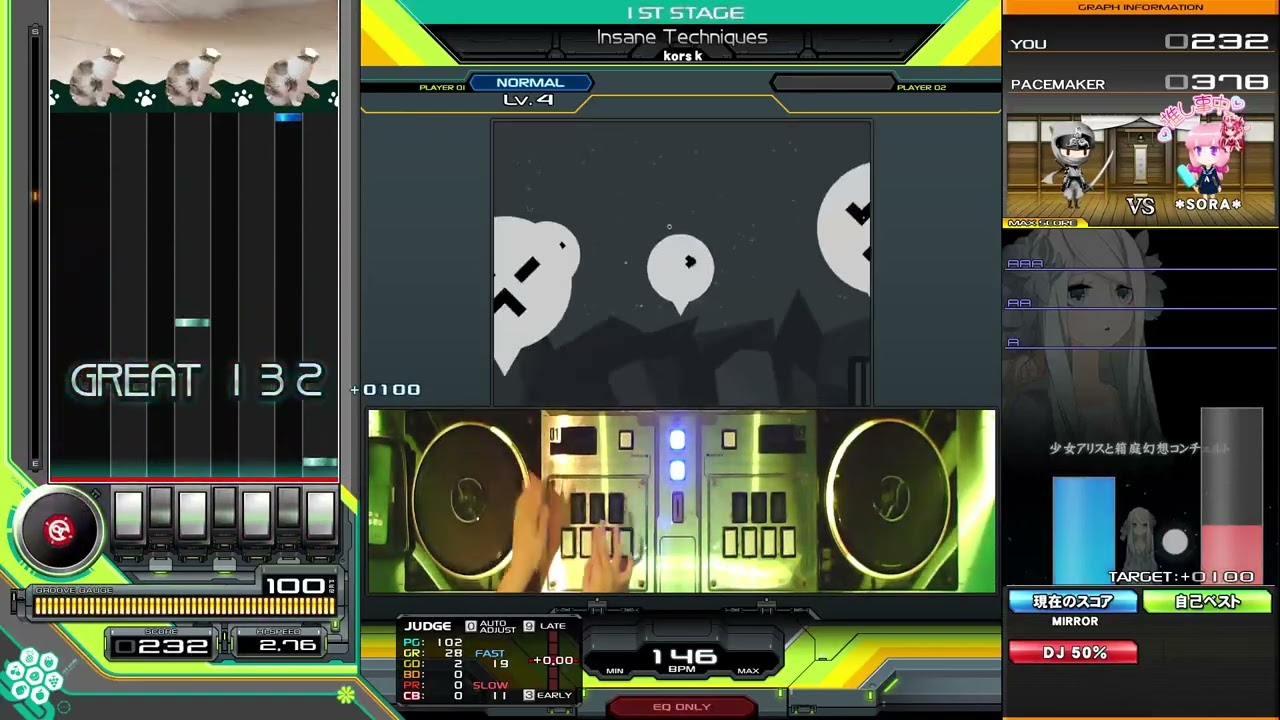Click the red pacemaker graph bar
This screenshot has height=720, width=1280.
tap(1231, 553)
